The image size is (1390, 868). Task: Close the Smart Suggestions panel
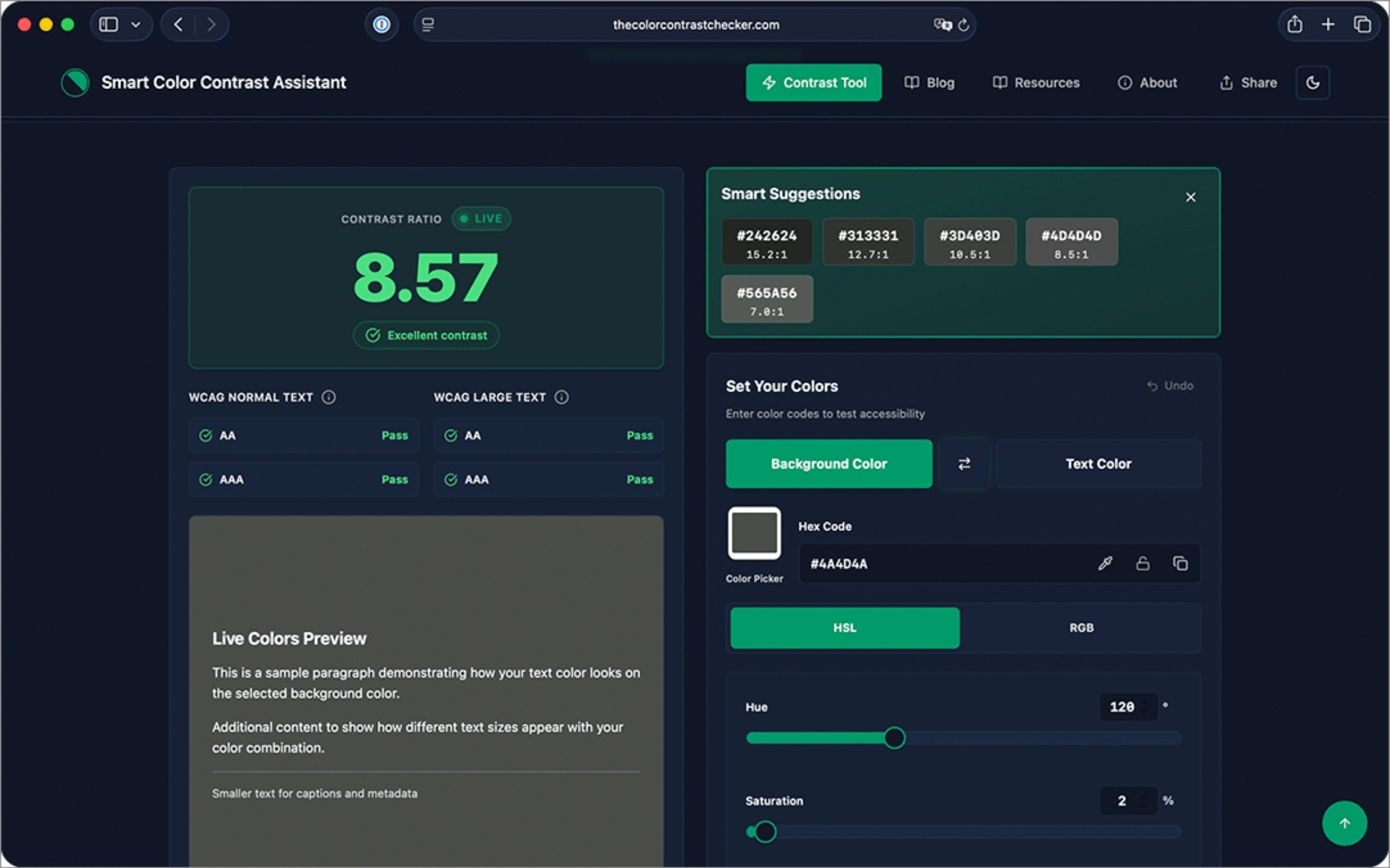pyautogui.click(x=1191, y=197)
